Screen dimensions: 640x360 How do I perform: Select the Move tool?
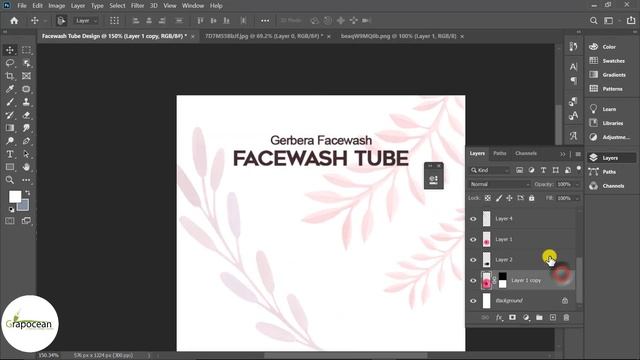click(10, 50)
